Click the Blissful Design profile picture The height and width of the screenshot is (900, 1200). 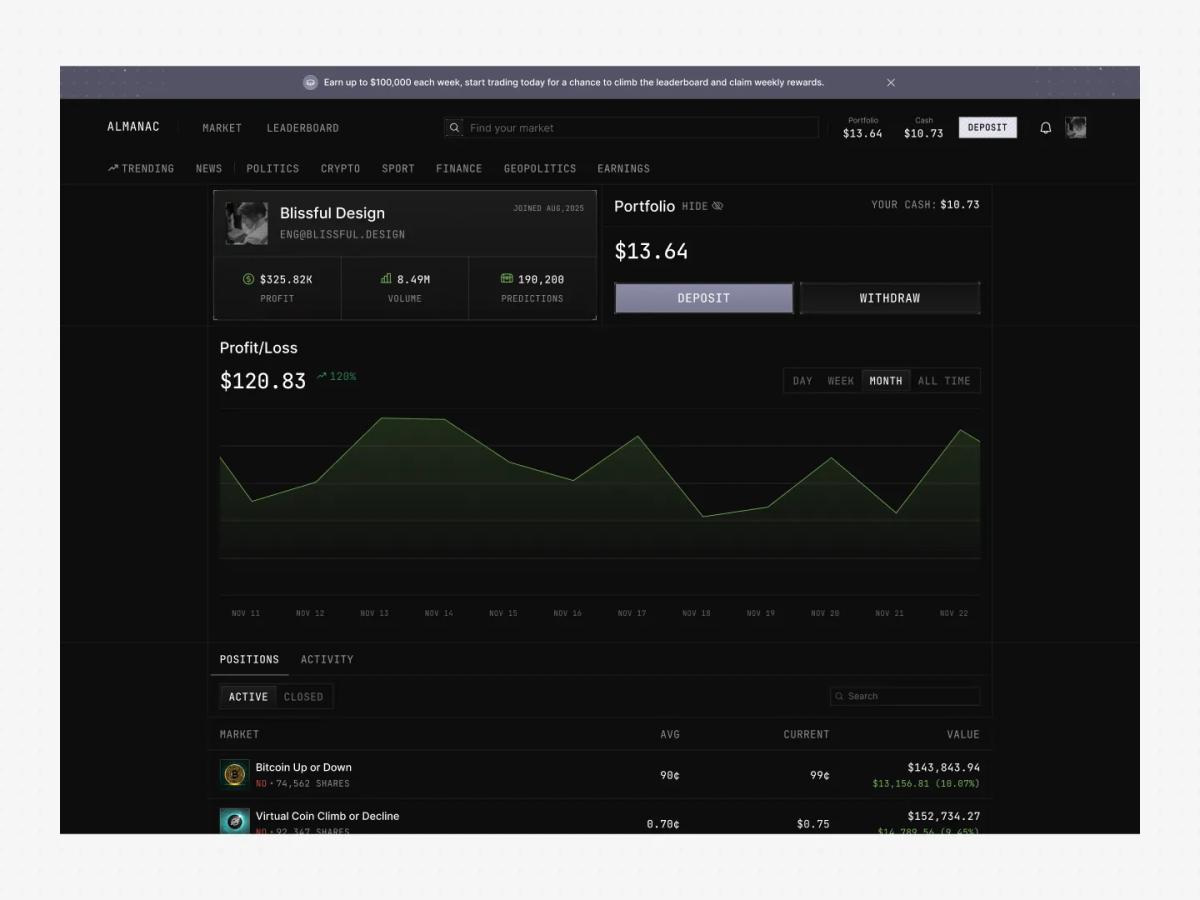pyautogui.click(x=247, y=223)
